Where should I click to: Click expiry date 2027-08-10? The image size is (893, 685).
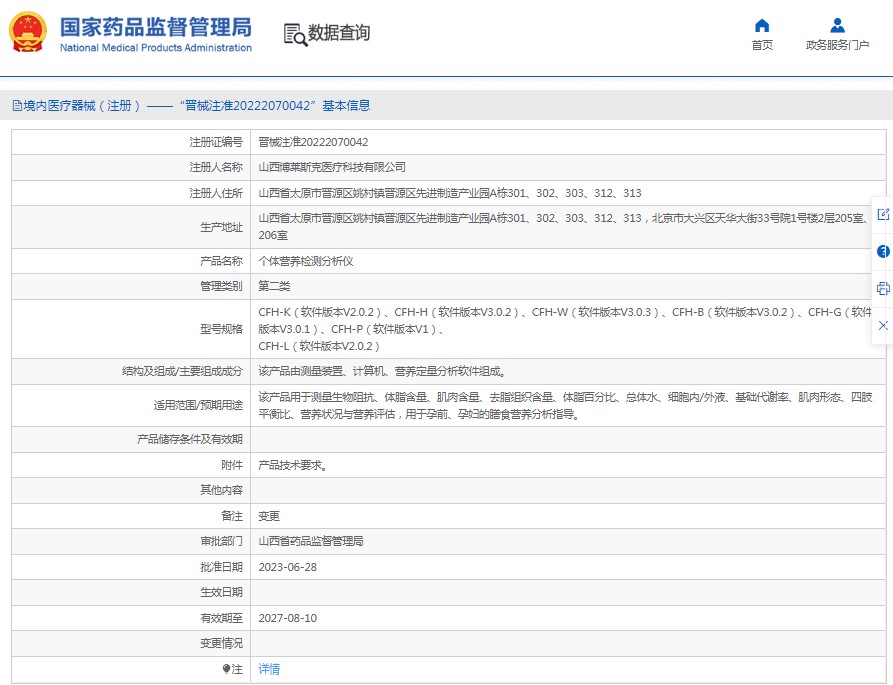click(288, 618)
